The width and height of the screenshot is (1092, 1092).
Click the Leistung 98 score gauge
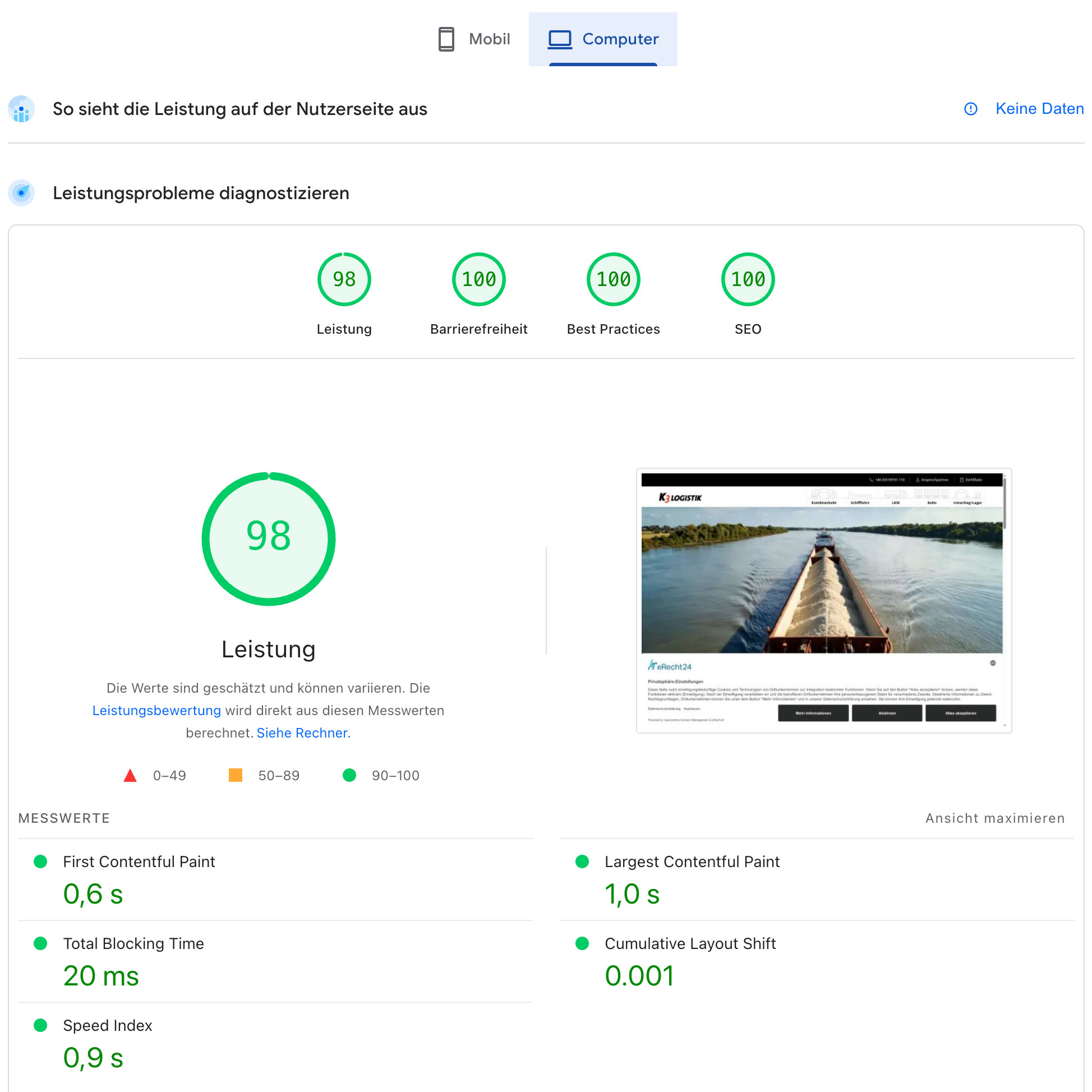344,279
